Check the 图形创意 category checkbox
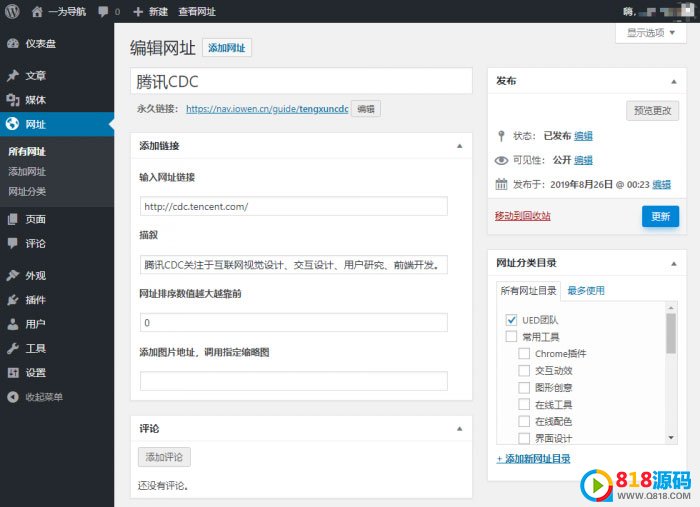 [524, 387]
